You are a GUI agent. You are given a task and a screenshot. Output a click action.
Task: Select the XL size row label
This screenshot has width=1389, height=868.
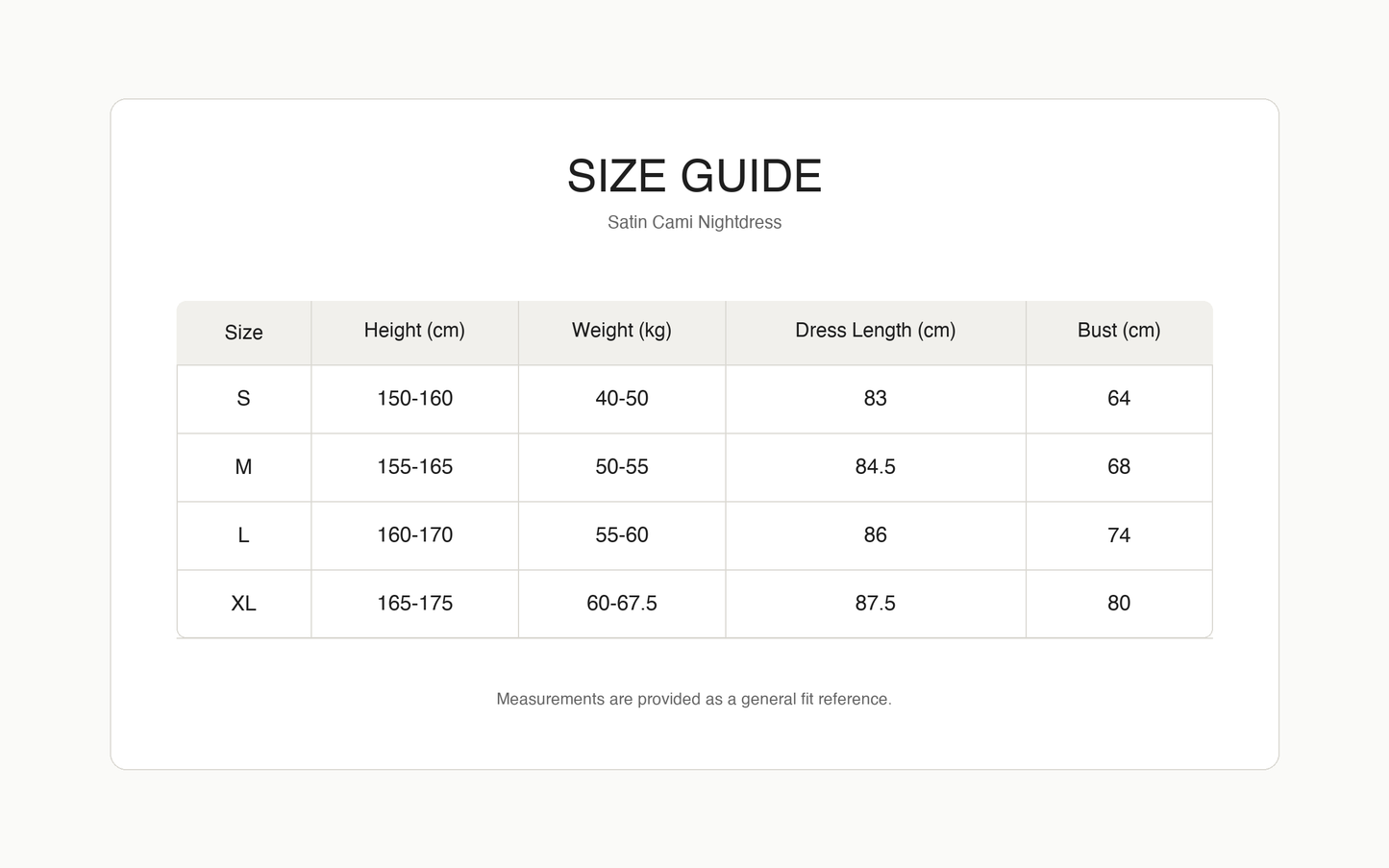coord(244,604)
